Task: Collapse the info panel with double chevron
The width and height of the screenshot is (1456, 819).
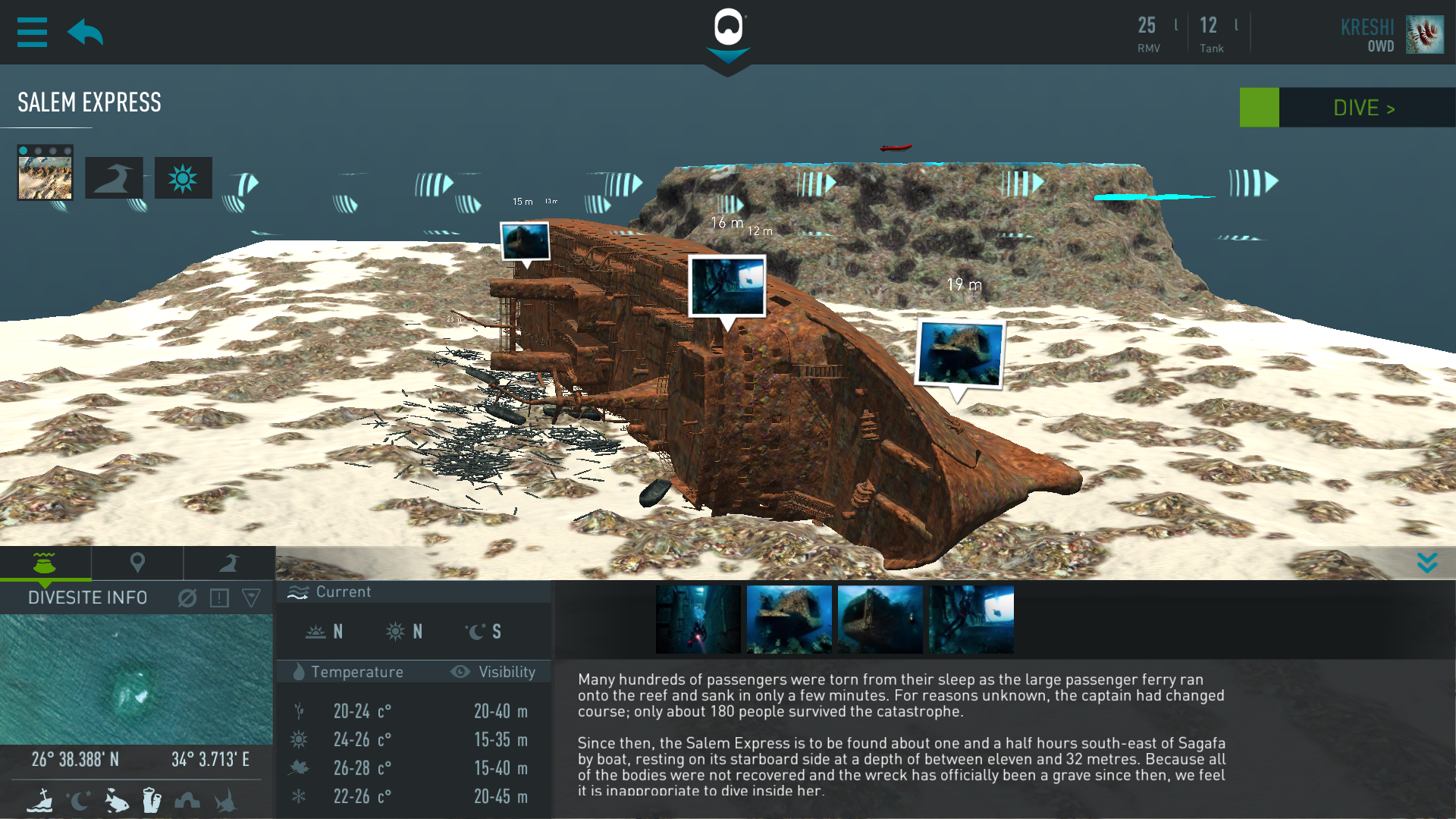Action: coord(1427,563)
